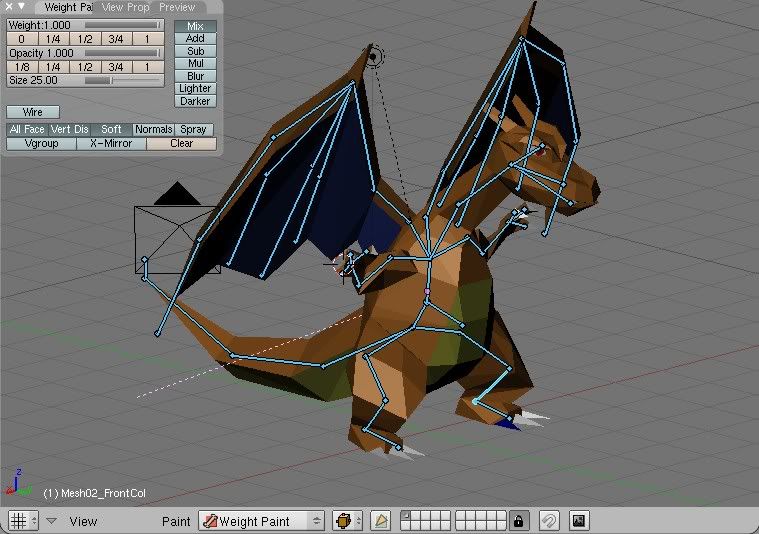The height and width of the screenshot is (534, 759).
Task: Toggle the Wire display button
Action: point(33,112)
